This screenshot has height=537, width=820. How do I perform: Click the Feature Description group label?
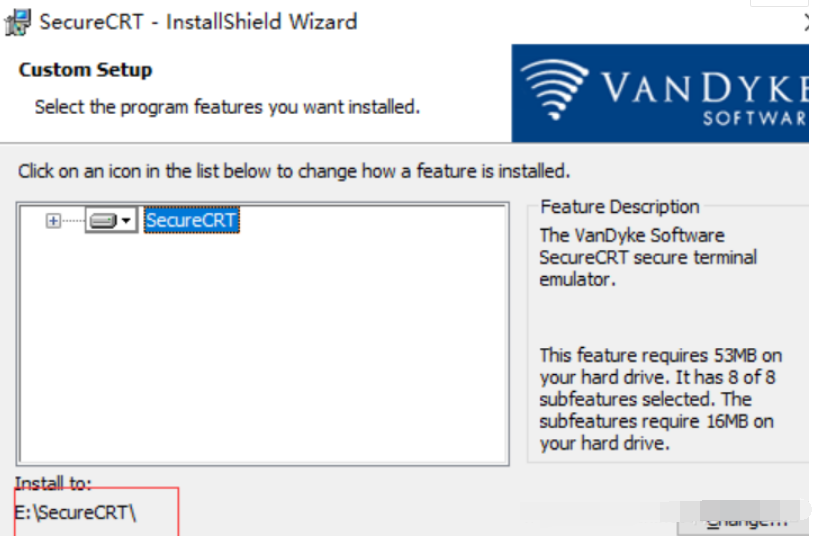[619, 207]
